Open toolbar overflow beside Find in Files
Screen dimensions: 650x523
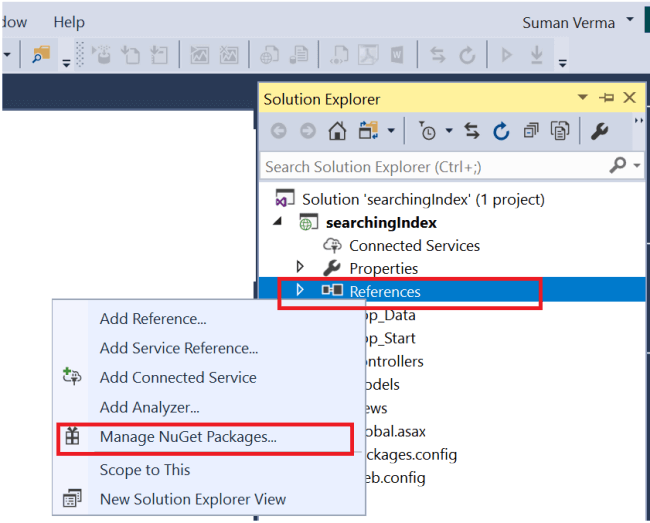66,63
